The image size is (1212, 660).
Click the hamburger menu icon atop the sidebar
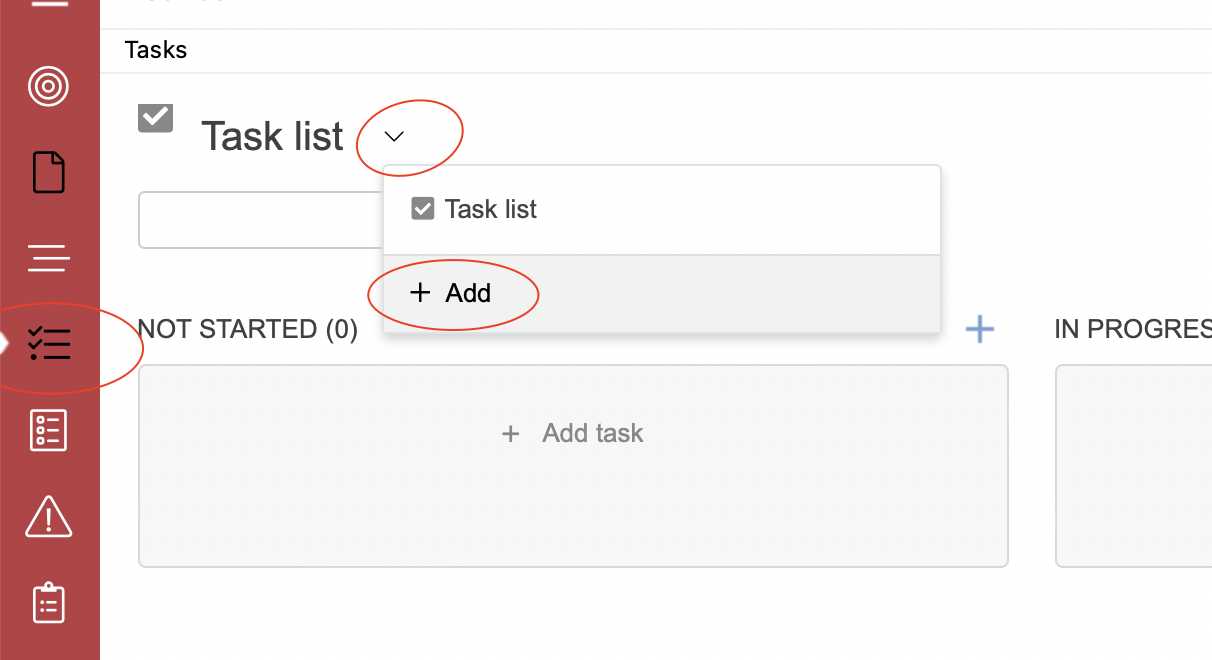pyautogui.click(x=48, y=4)
